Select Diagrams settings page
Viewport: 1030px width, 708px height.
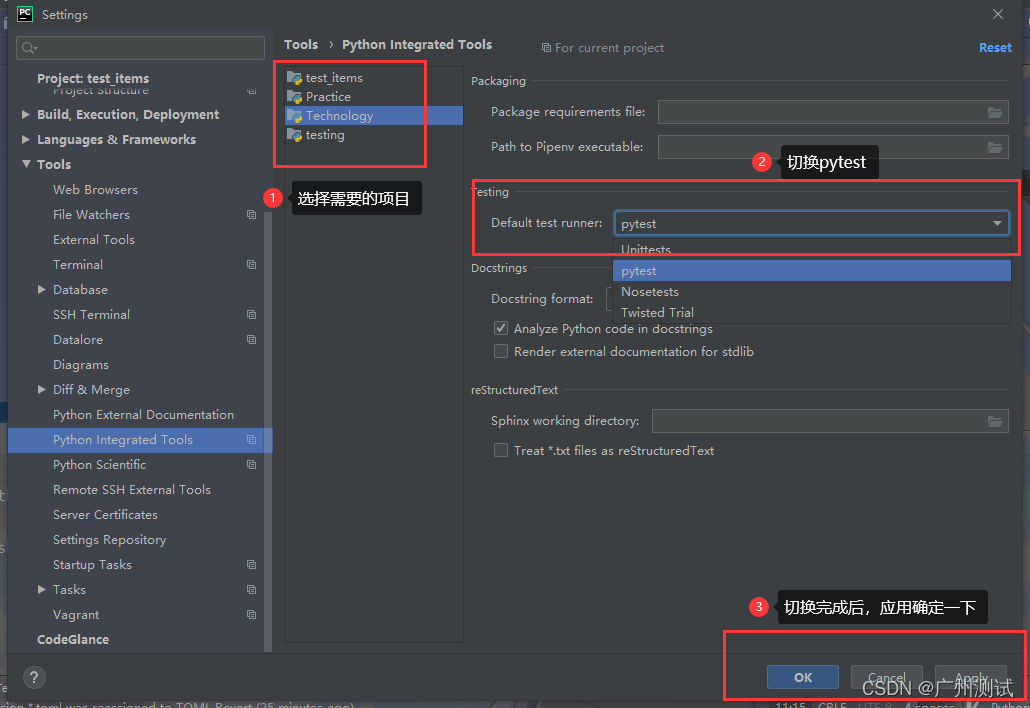click(x=81, y=365)
